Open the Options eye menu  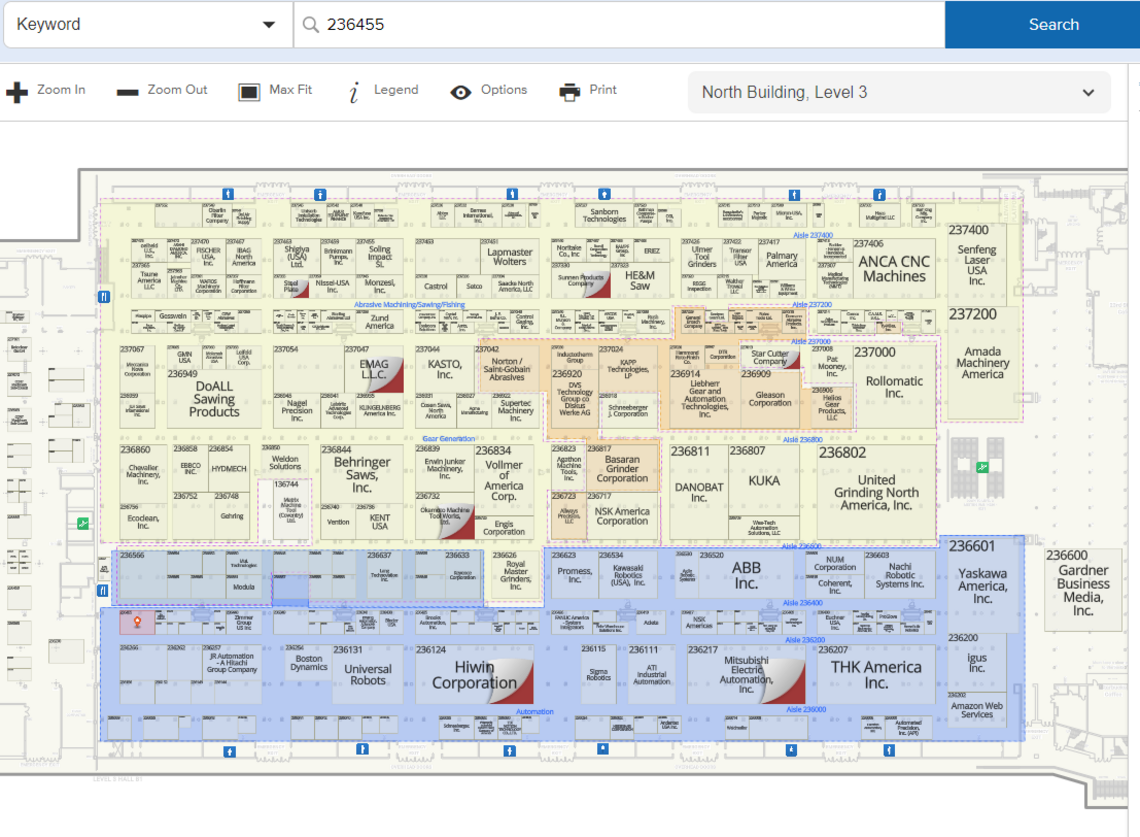click(x=460, y=92)
